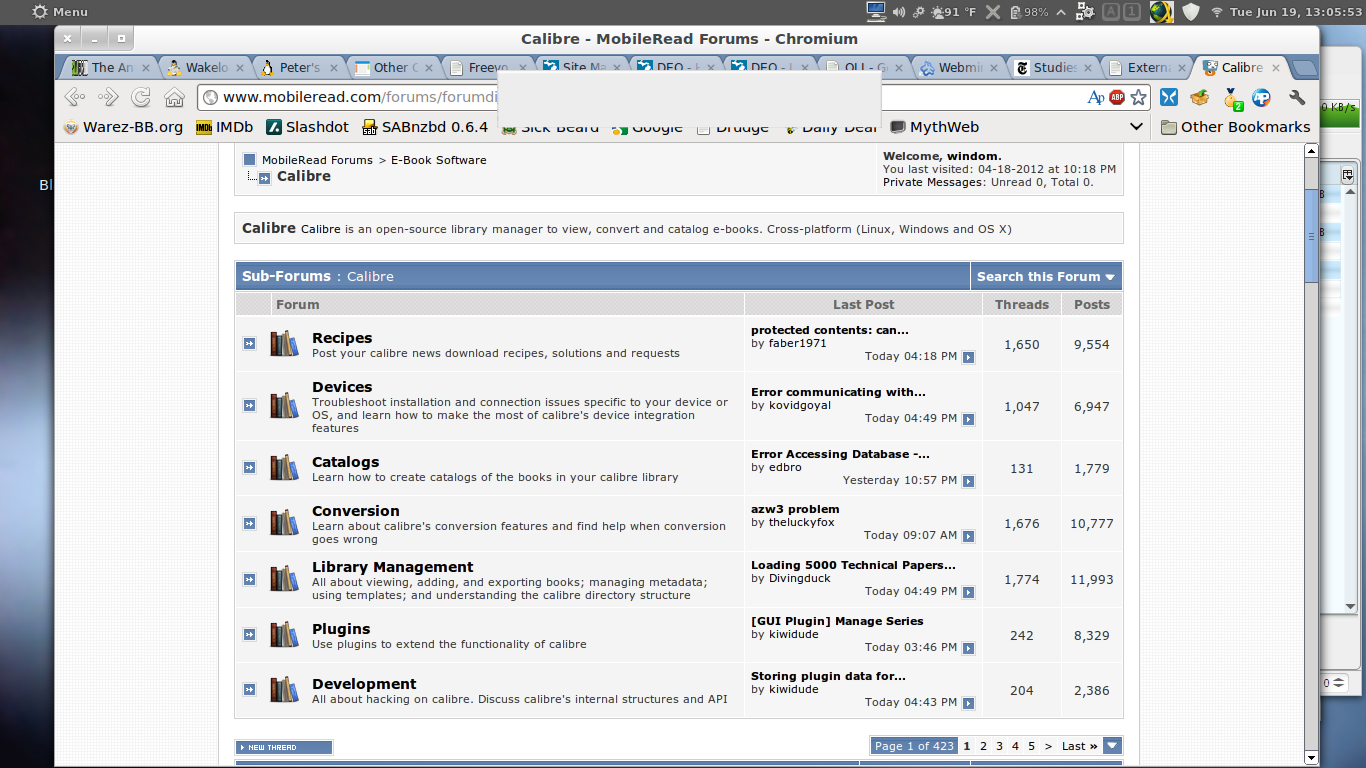
Task: Click the browser forward arrow
Action: click(107, 97)
